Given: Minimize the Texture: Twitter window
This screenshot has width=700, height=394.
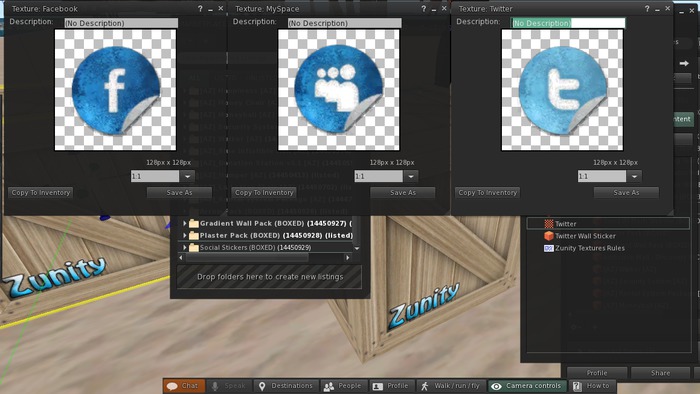Looking at the screenshot, I should [x=657, y=9].
